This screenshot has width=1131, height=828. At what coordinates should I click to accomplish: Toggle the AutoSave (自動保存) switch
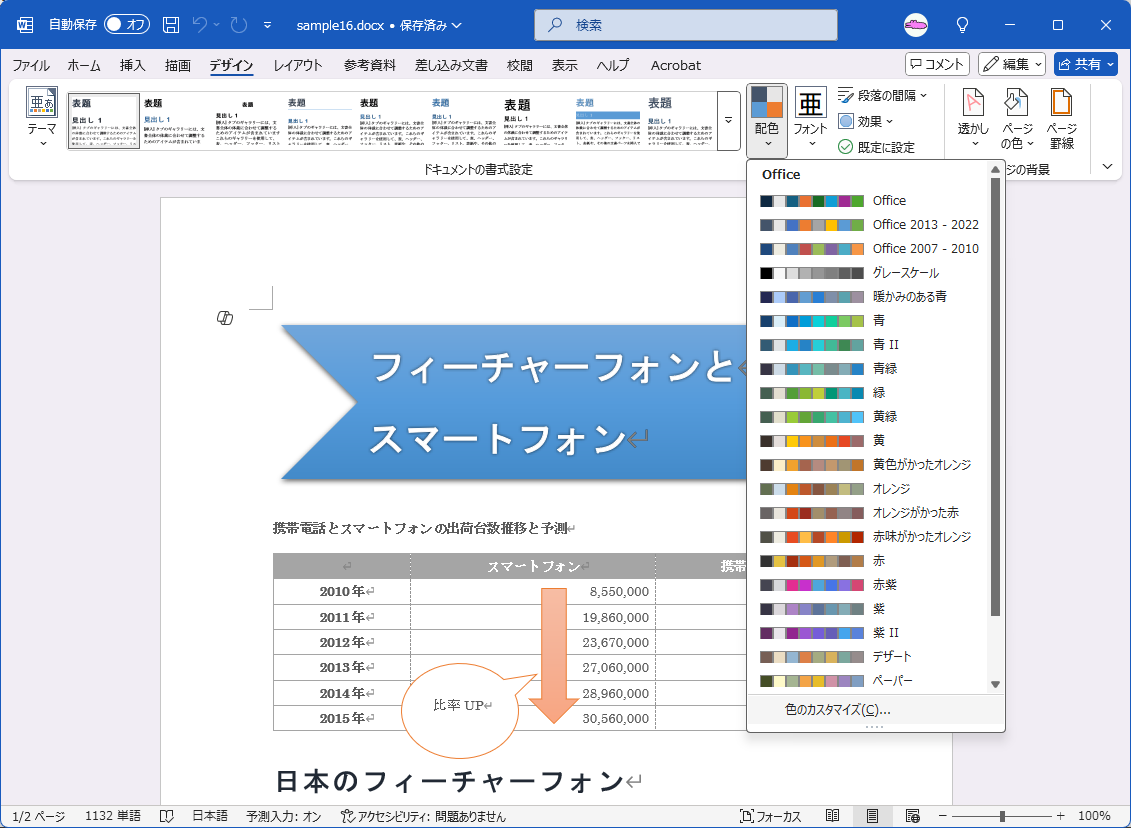pos(127,25)
